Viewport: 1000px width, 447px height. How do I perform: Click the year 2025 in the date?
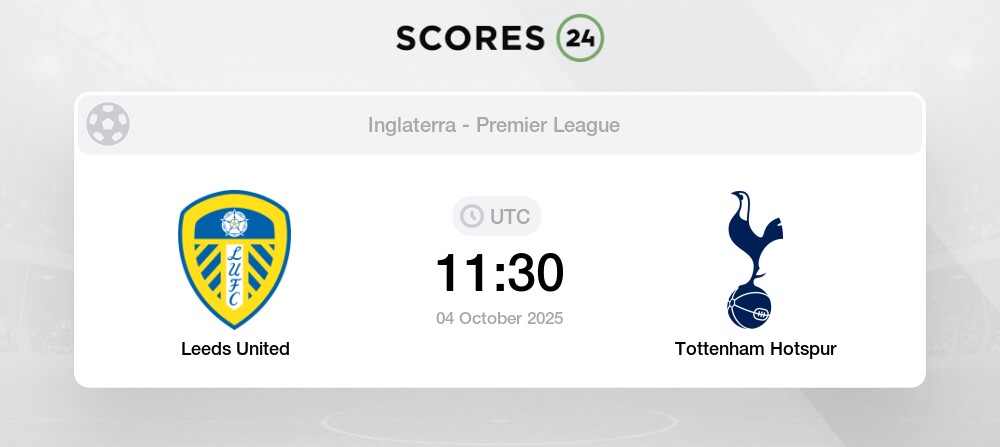tap(544, 319)
